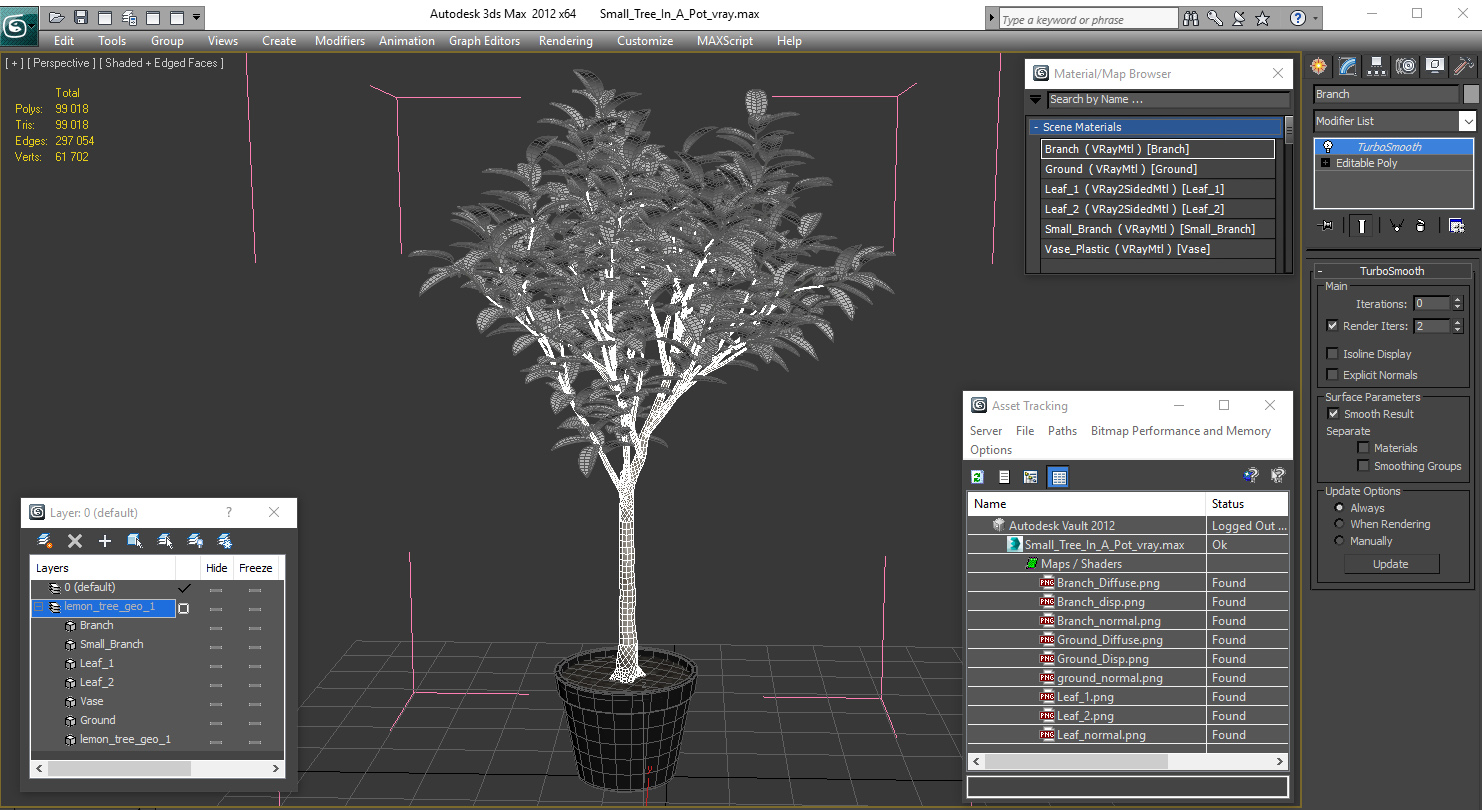Screen dimensions: 1482x810
Task: Toggle Show End Result icon in modifier stack
Action: coord(1361,226)
